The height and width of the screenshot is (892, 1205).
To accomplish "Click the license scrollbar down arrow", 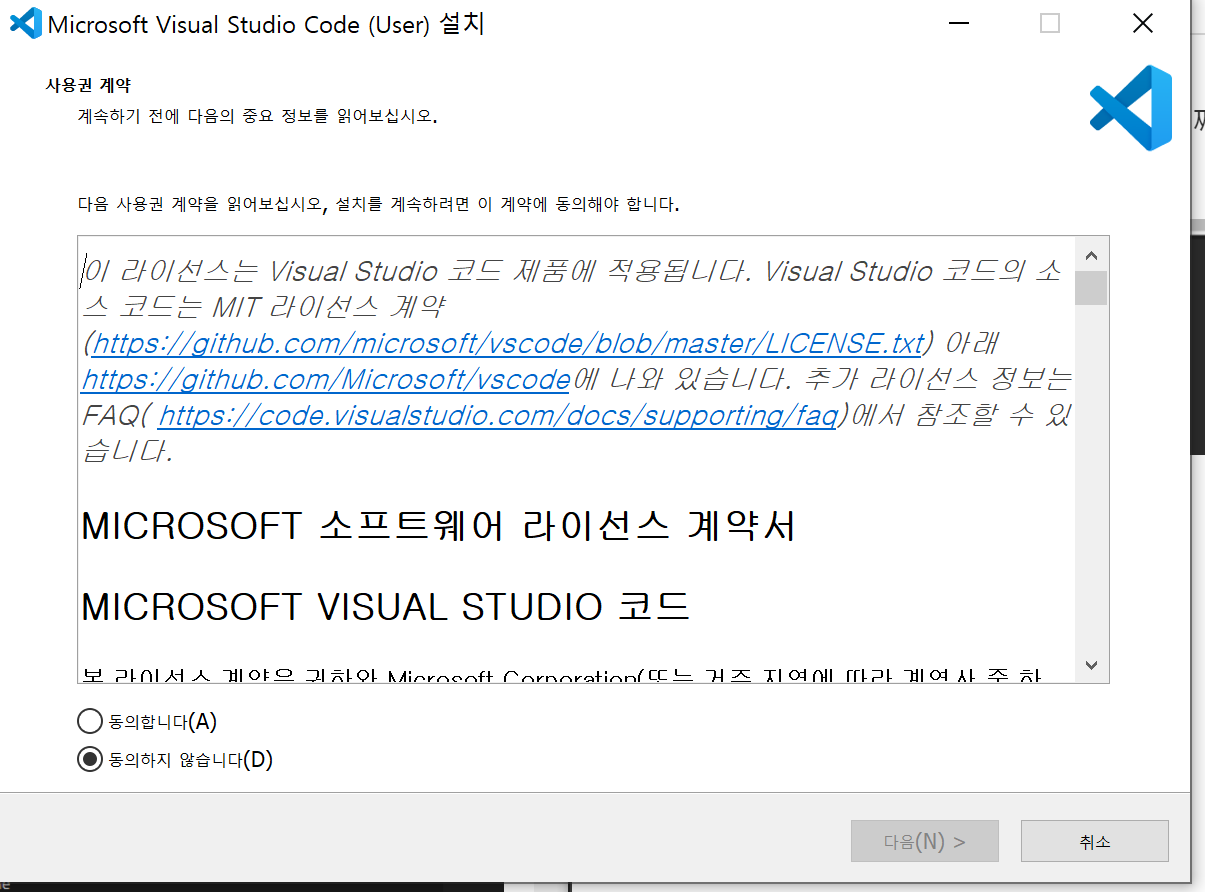I will click(x=1091, y=665).
